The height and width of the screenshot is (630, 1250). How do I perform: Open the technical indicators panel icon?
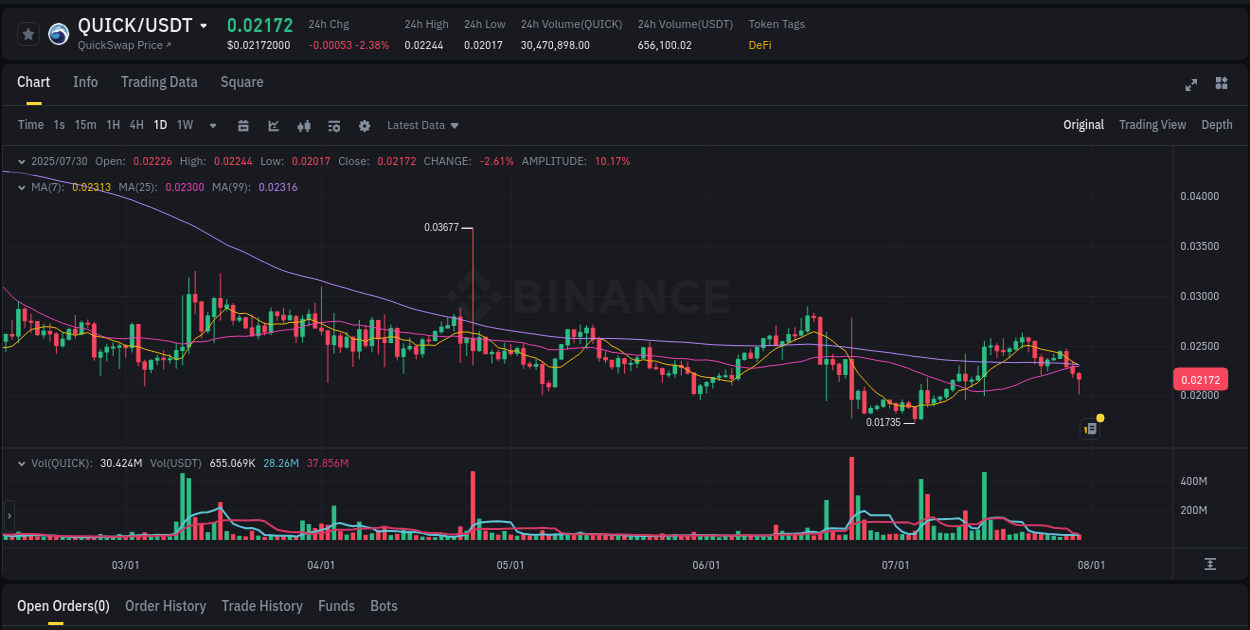334,125
